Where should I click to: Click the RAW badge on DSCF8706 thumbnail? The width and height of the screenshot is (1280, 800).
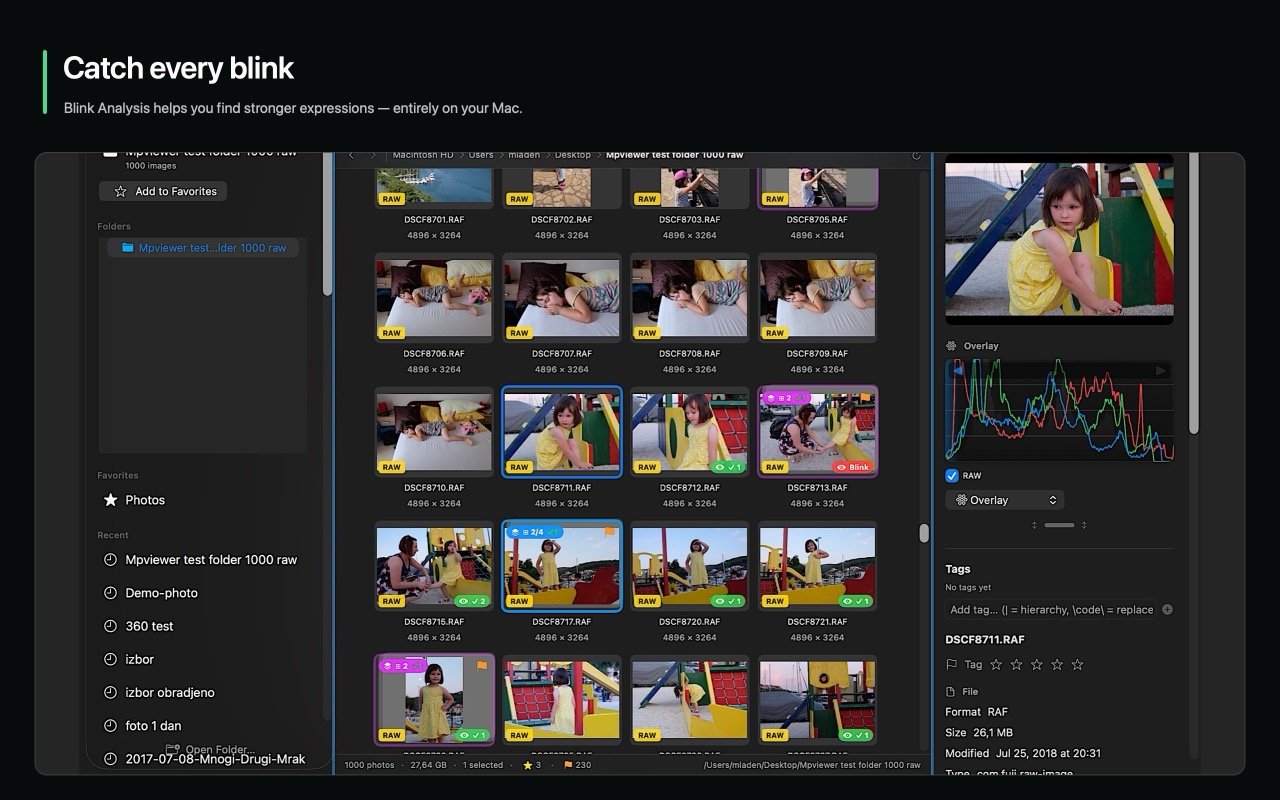coord(391,333)
